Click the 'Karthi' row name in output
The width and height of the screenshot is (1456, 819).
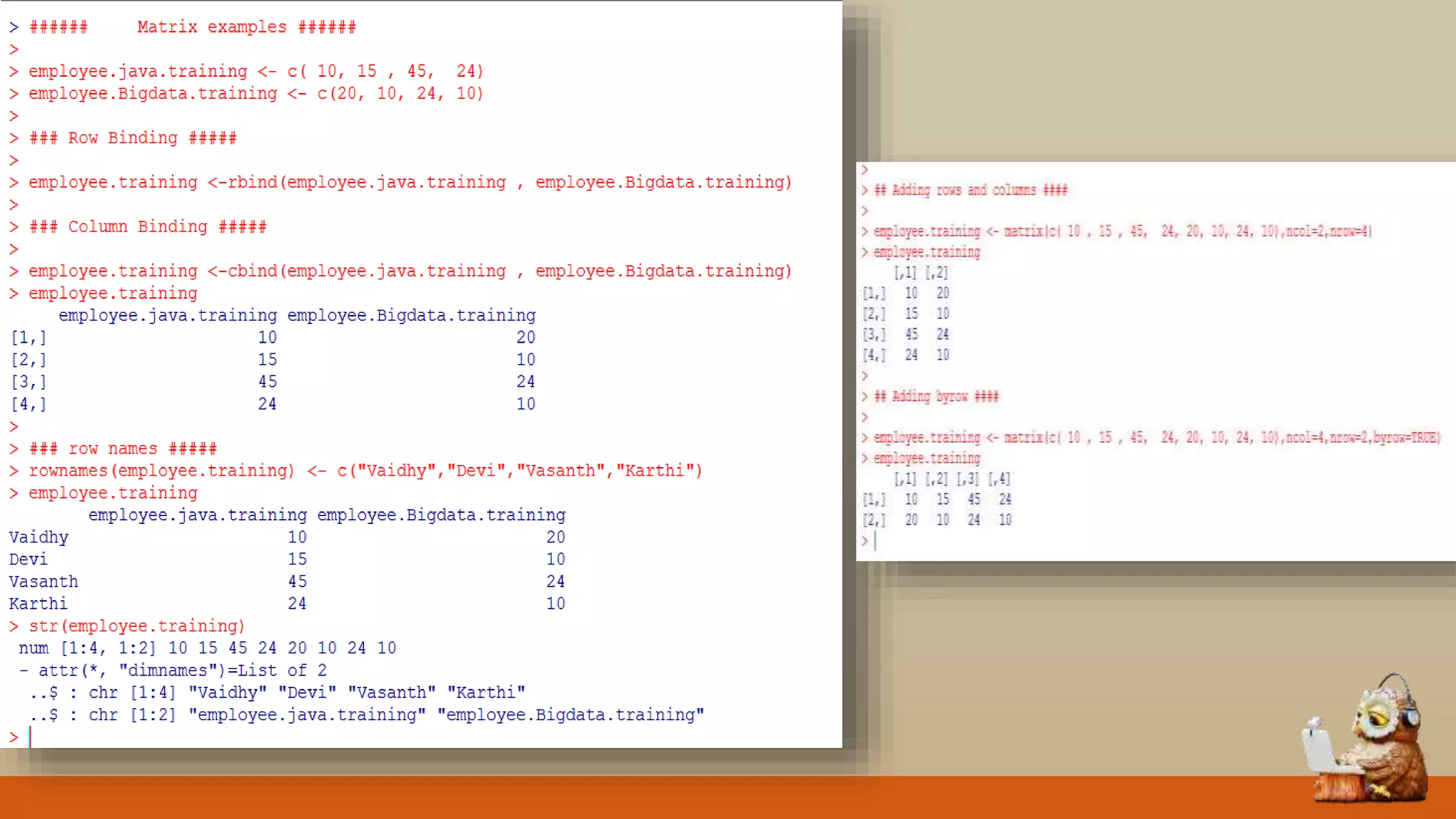pyautogui.click(x=38, y=604)
